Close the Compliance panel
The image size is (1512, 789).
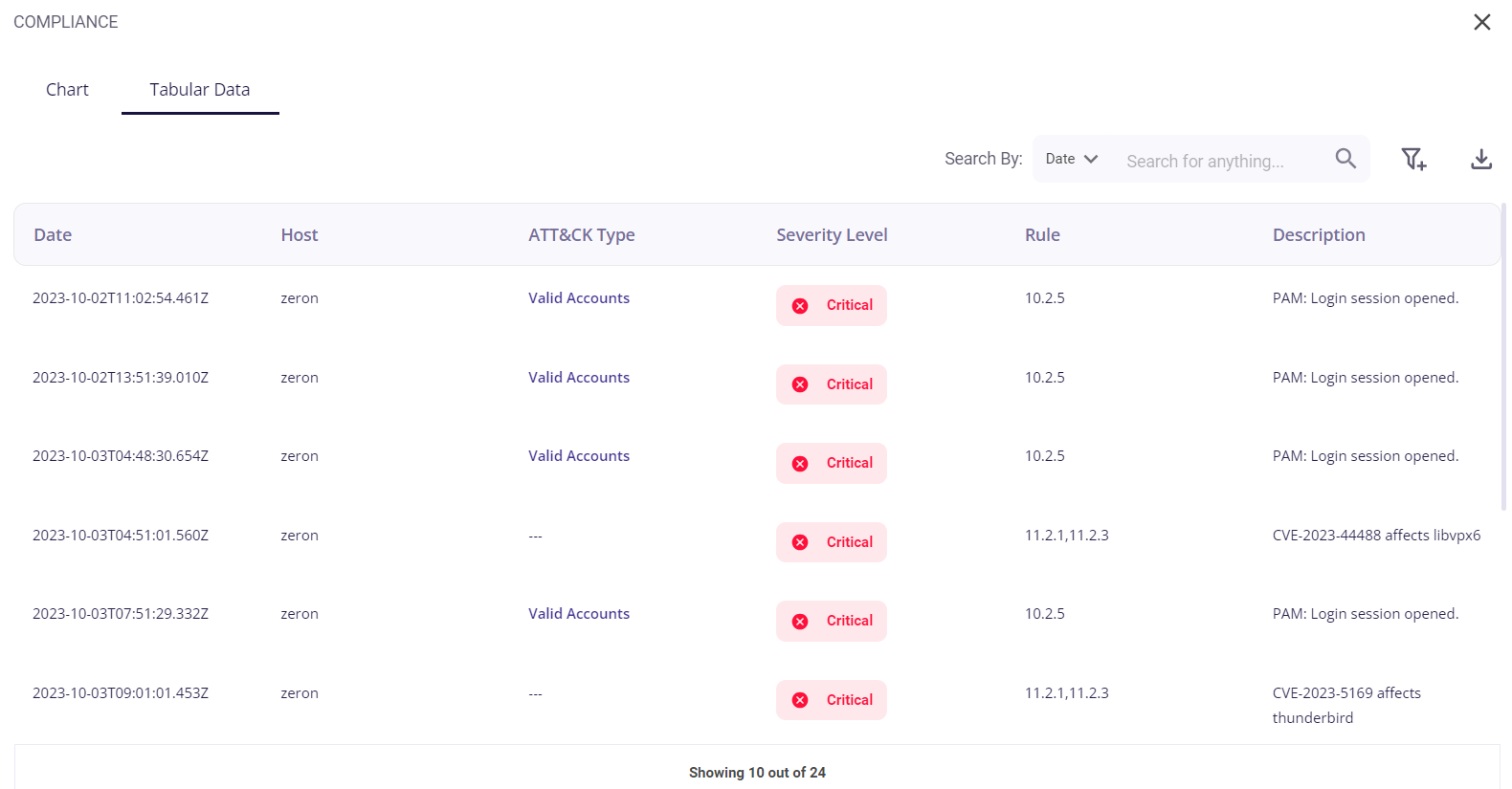pyautogui.click(x=1481, y=22)
